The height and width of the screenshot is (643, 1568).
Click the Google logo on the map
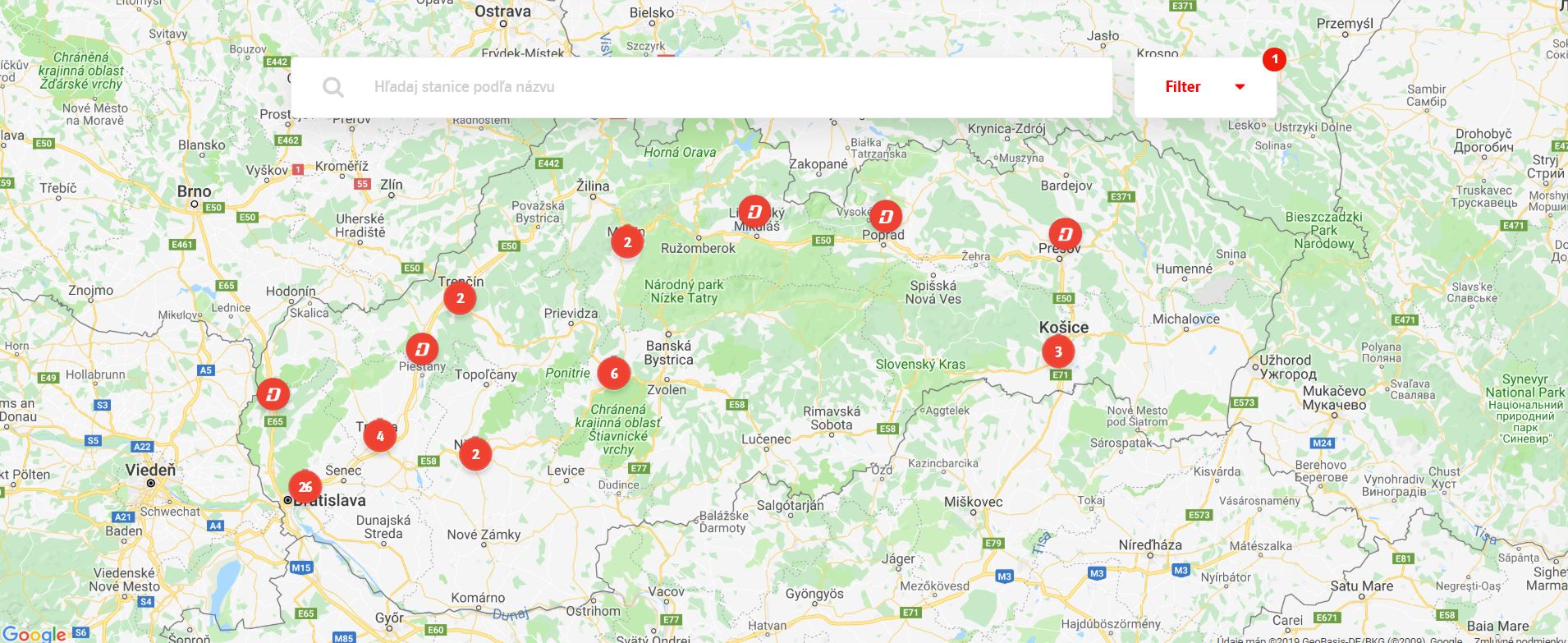point(34,633)
